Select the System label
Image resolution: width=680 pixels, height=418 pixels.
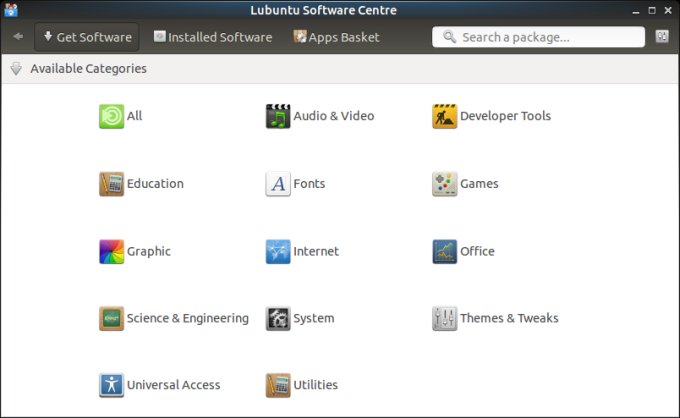tap(314, 318)
